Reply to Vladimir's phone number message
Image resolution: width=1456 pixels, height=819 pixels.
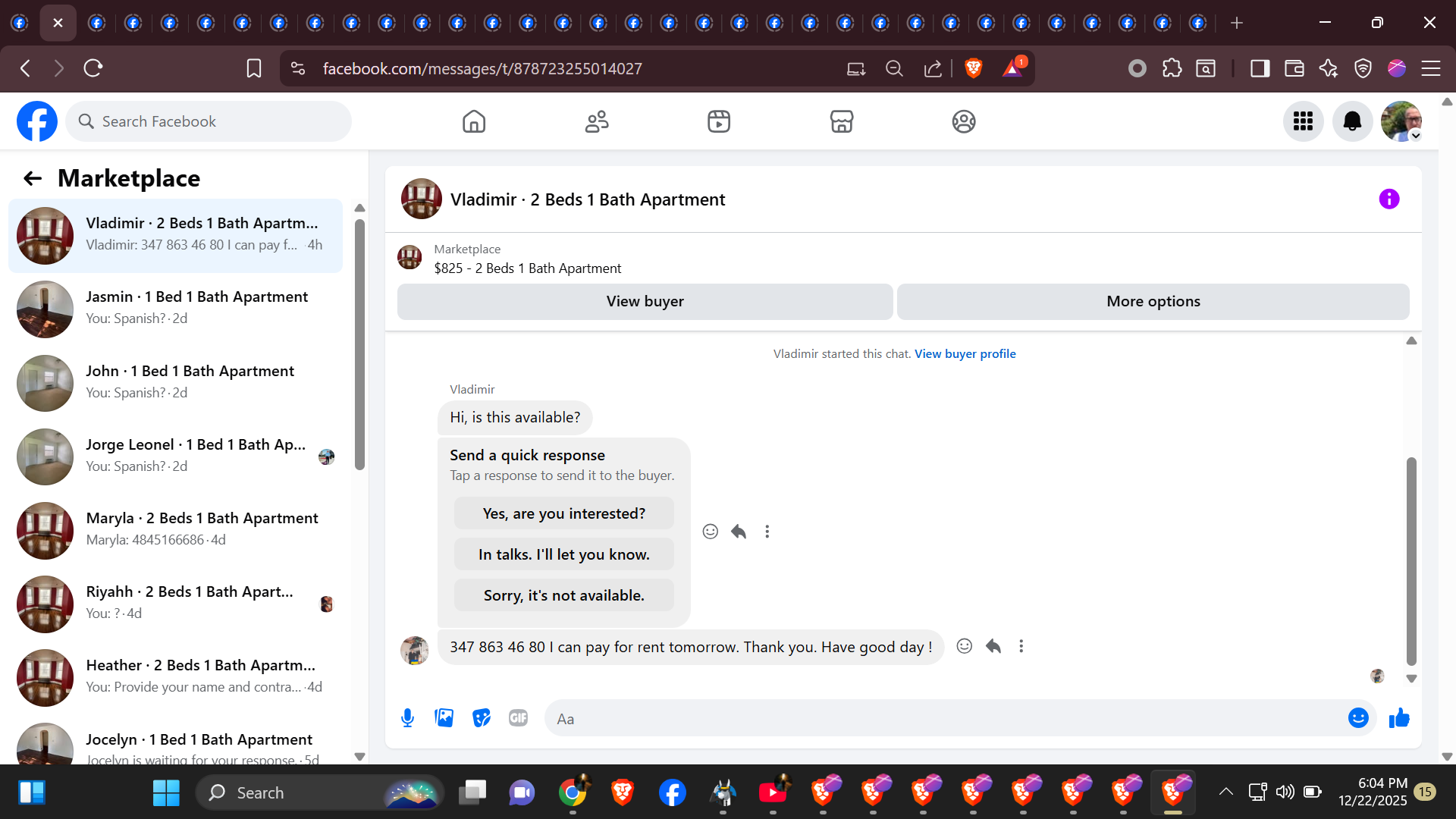[x=993, y=646]
